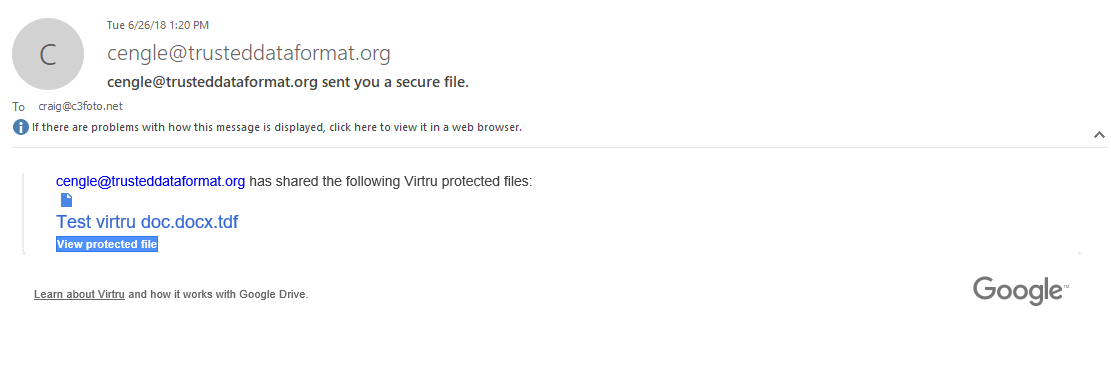The image size is (1111, 381).
Task: Click the sender avatar circle with letter C
Action: click(48, 55)
